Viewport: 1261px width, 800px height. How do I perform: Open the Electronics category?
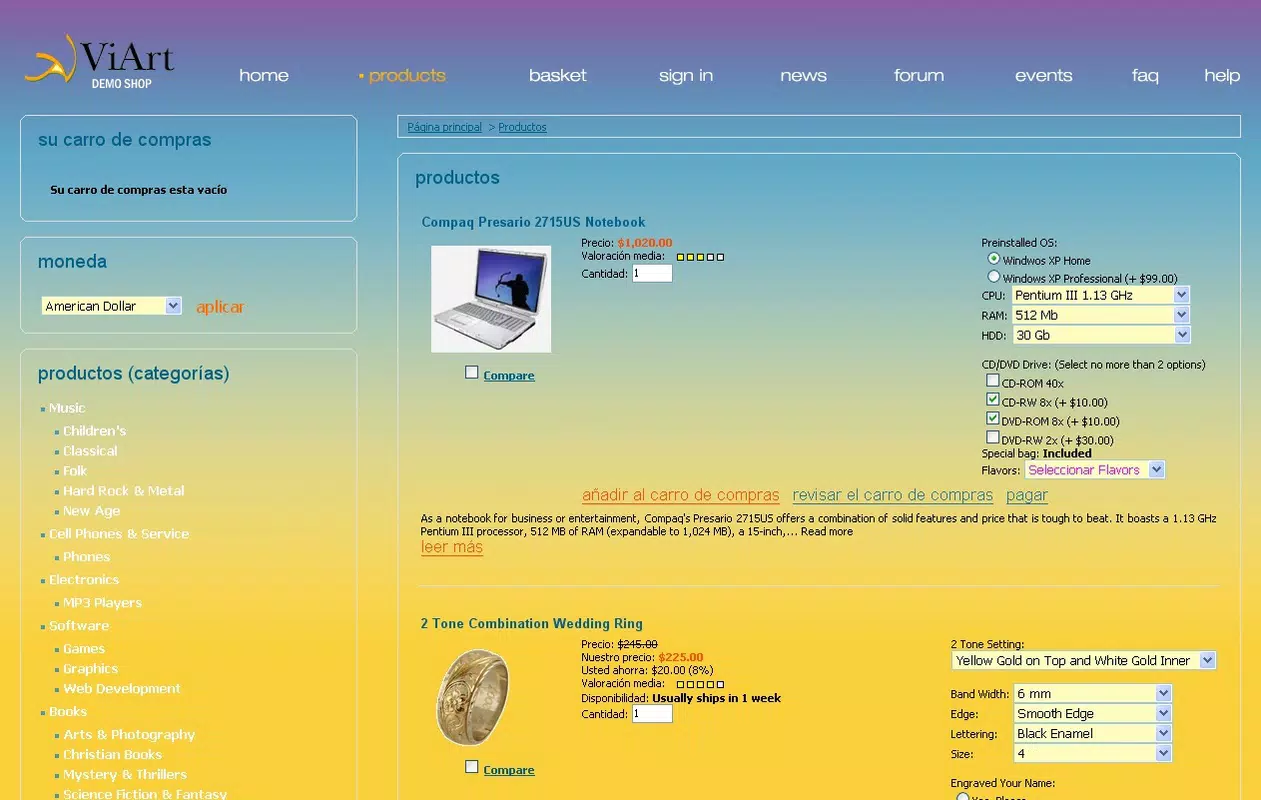coord(84,580)
